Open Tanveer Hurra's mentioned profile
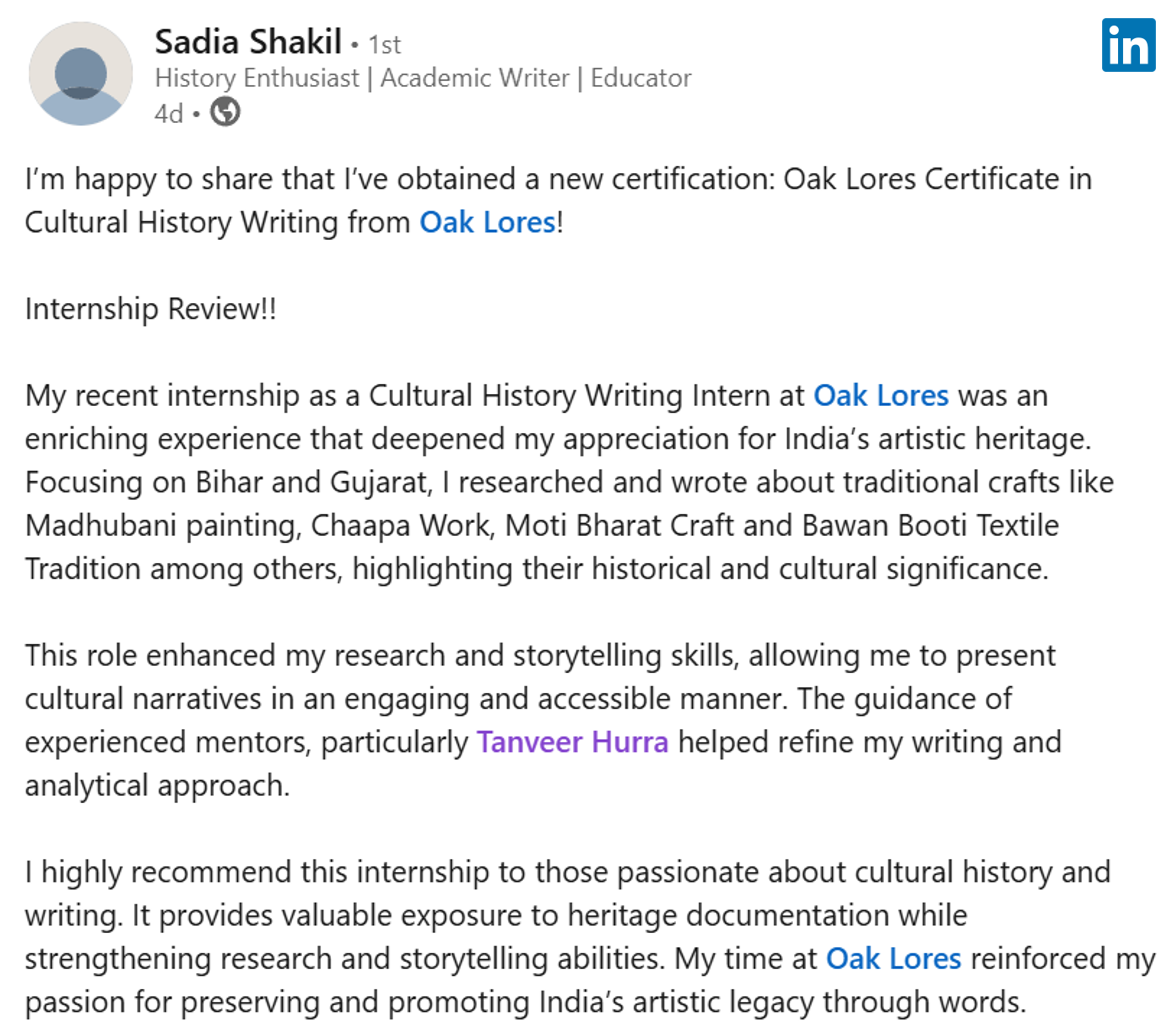The image size is (1174, 1031). coord(573,742)
